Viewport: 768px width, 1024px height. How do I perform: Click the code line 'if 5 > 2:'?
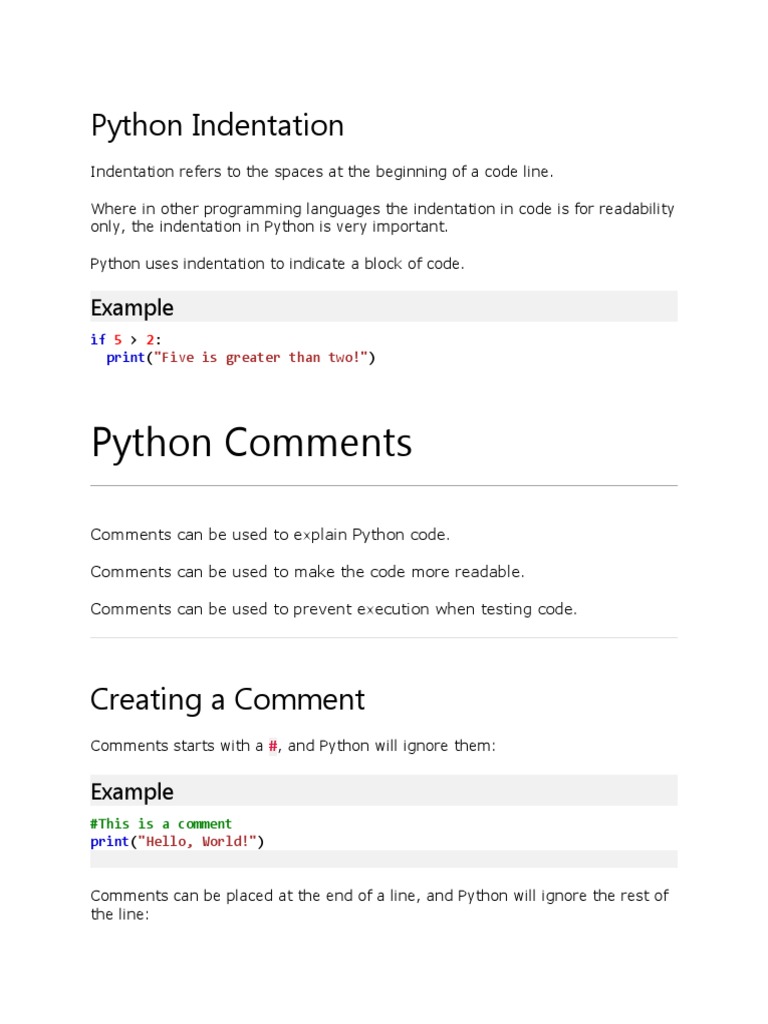(x=126, y=339)
